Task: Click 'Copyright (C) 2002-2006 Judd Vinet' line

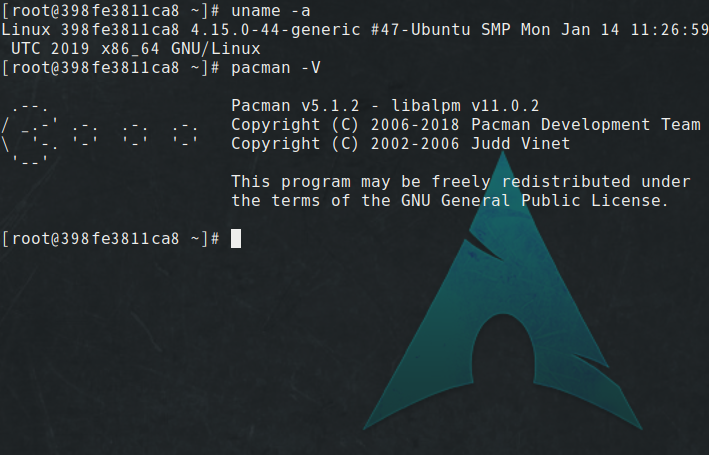Action: click(400, 143)
